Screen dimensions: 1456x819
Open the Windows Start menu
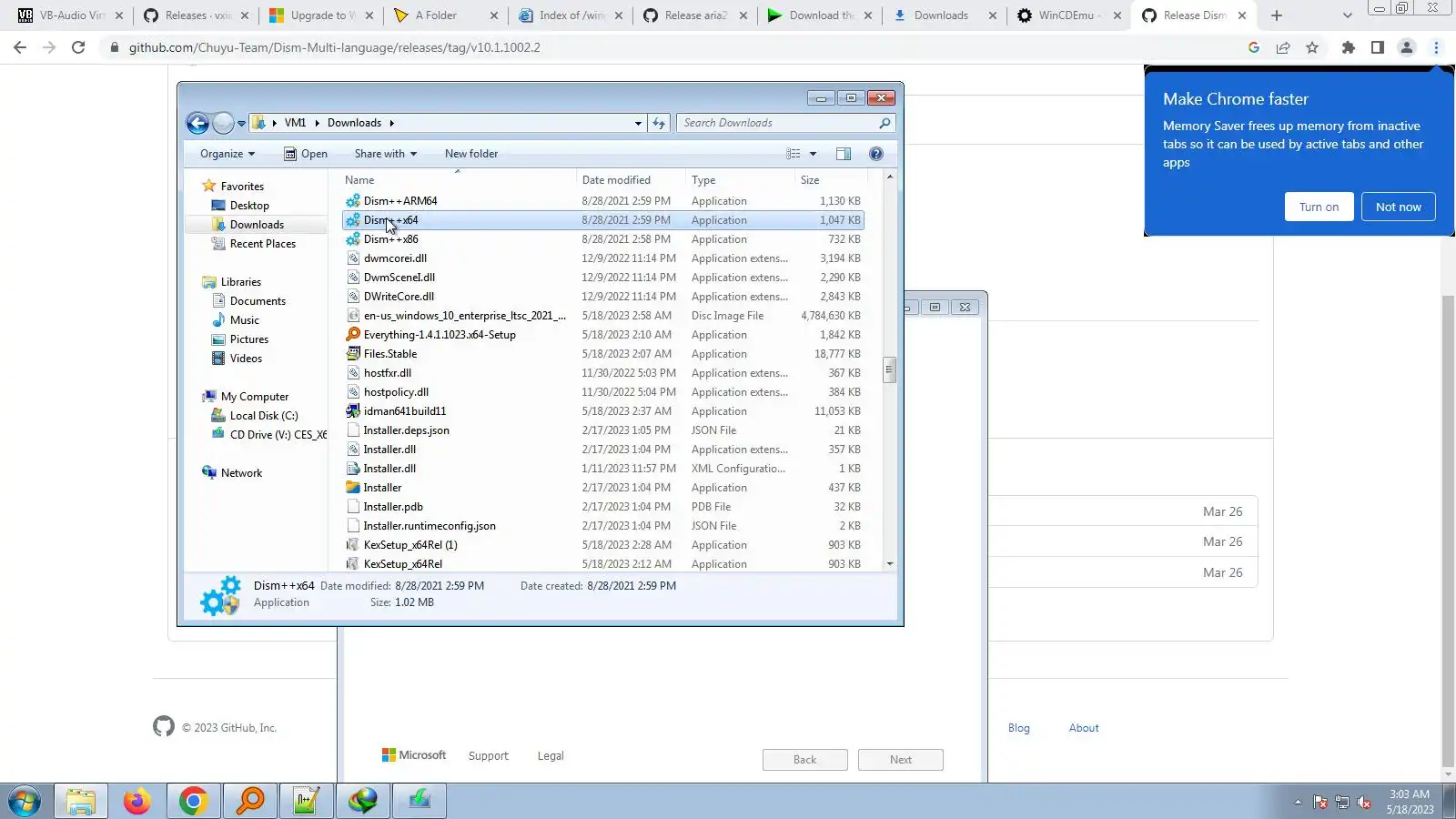[25, 802]
